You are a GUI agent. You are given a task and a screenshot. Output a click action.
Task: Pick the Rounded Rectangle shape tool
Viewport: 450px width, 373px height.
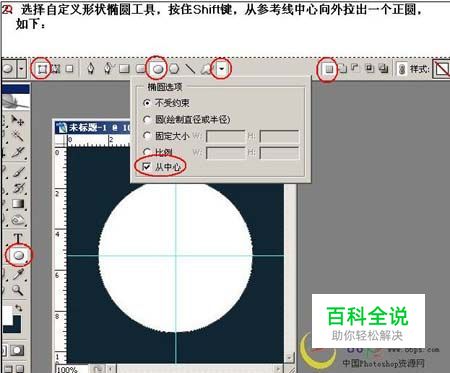(x=141, y=69)
